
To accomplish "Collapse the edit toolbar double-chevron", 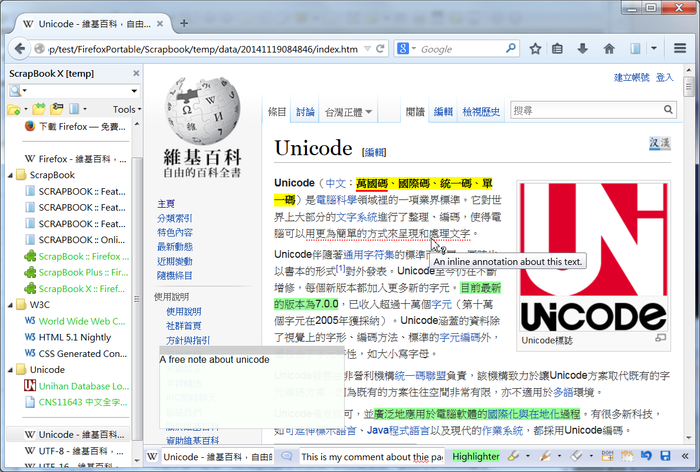I will coord(685,456).
